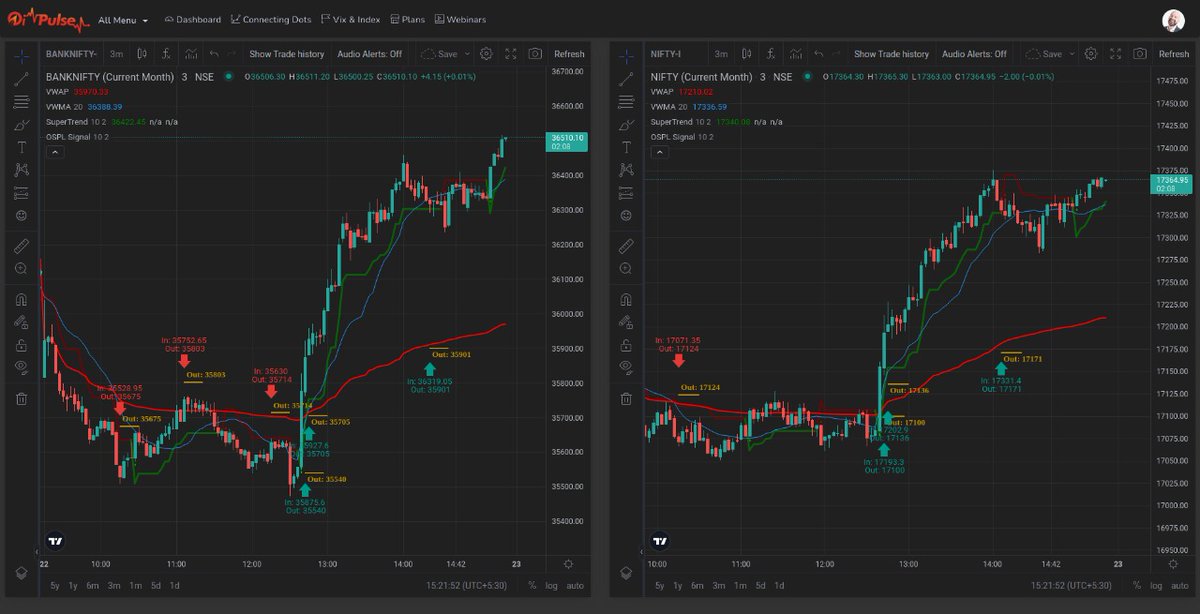Take snapshot of NIFTY chart

click(x=1141, y=54)
